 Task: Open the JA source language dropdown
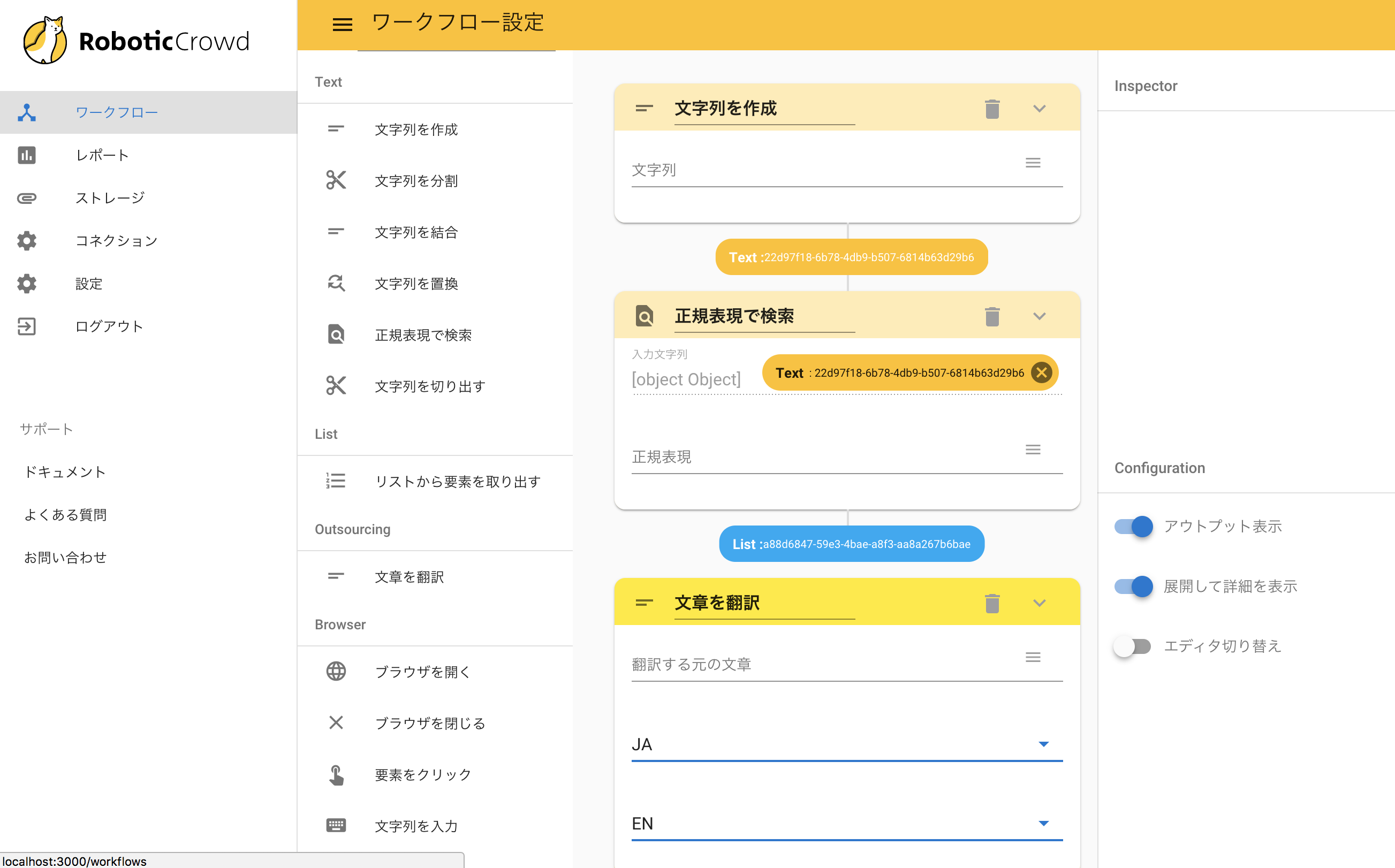tap(846, 744)
